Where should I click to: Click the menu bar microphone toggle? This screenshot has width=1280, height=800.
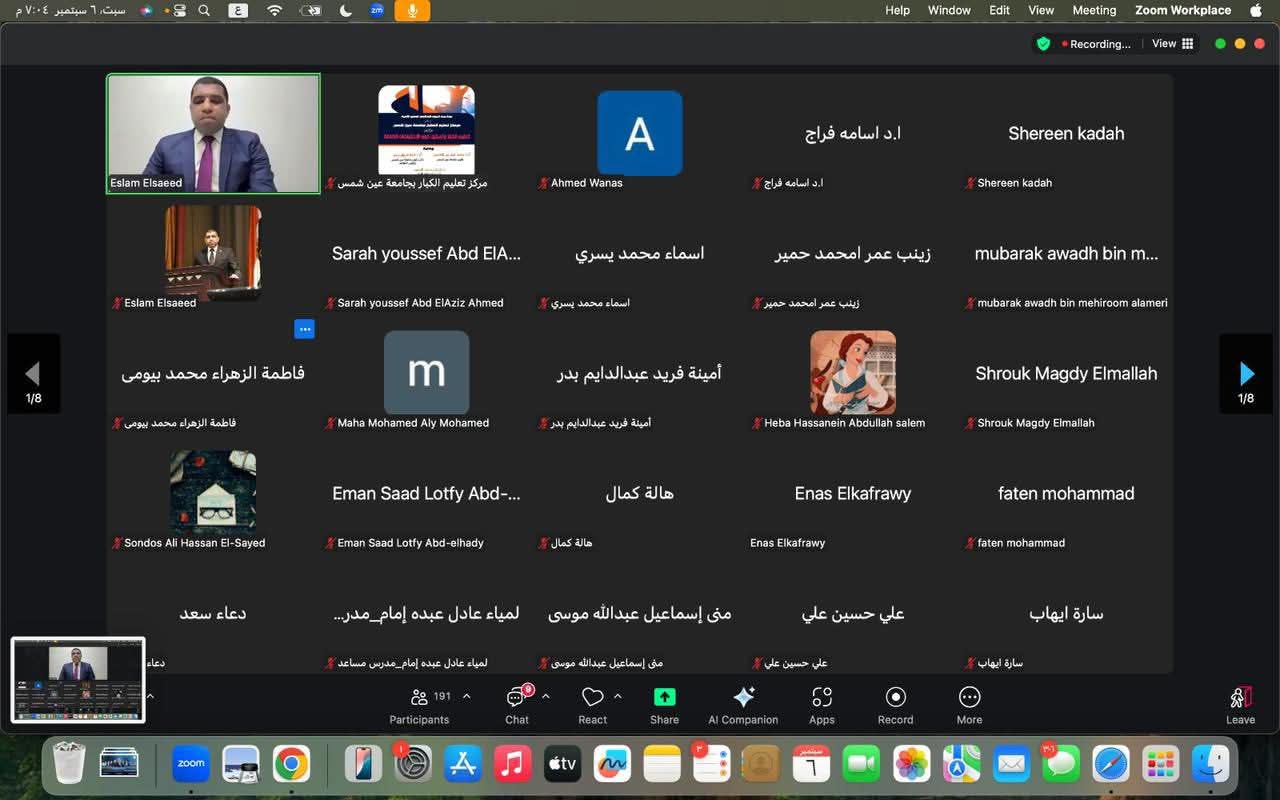412,11
